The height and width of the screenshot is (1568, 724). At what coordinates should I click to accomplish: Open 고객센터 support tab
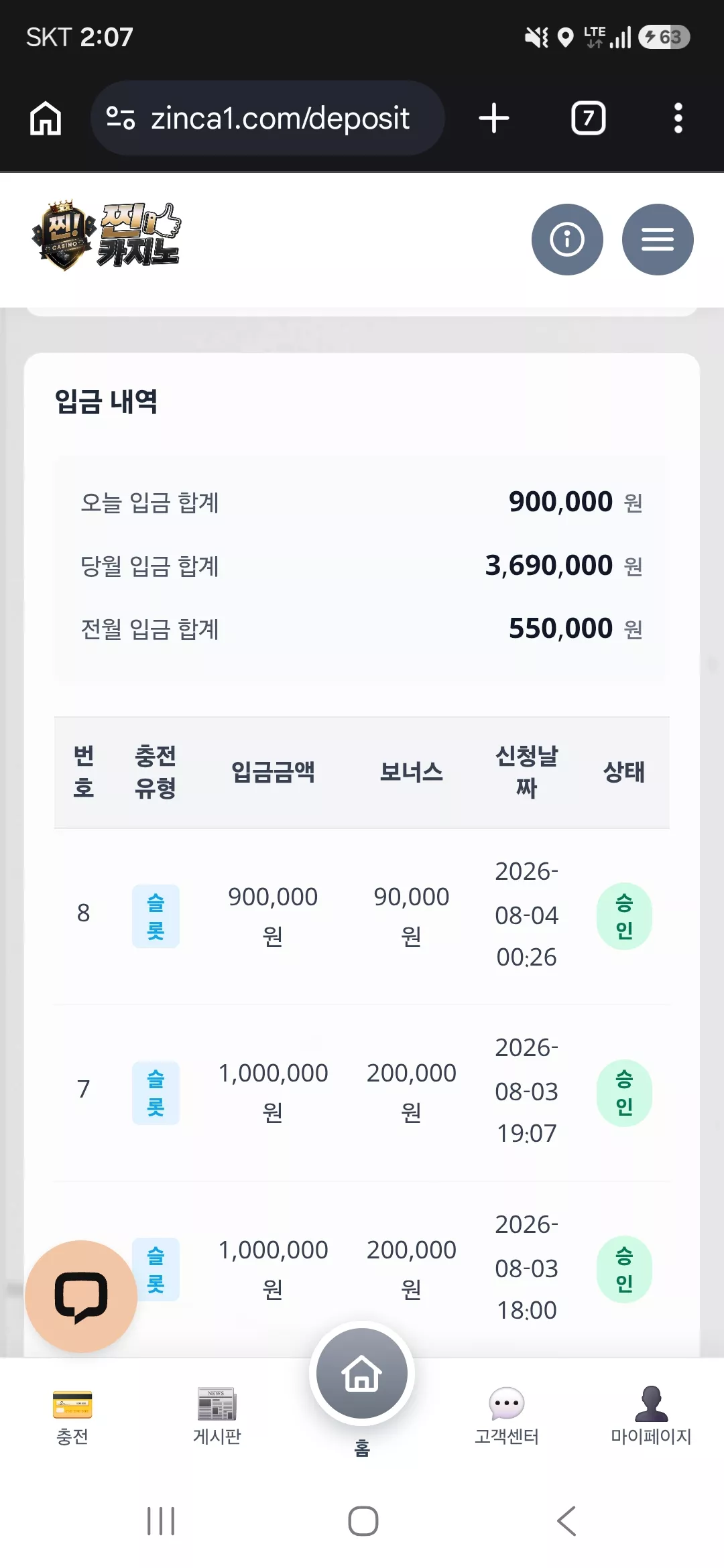coord(507,1417)
